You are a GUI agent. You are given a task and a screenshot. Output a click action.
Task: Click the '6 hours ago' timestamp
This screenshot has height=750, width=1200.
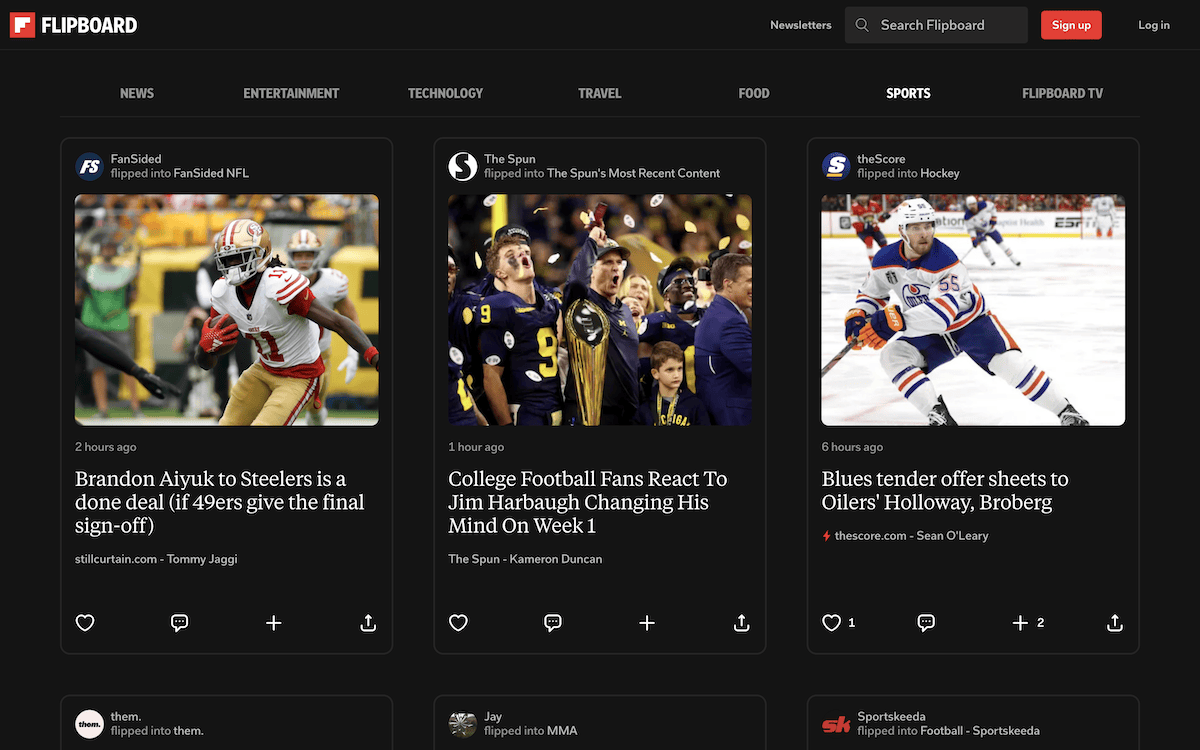[x=852, y=447]
